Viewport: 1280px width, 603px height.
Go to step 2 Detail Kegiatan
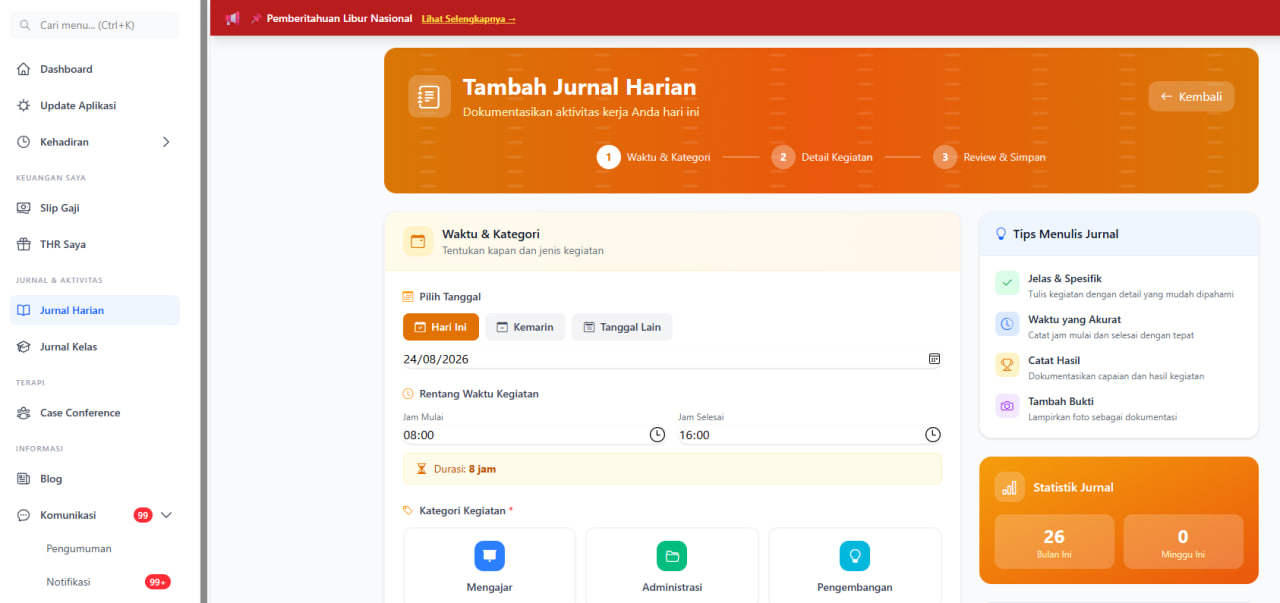(822, 157)
